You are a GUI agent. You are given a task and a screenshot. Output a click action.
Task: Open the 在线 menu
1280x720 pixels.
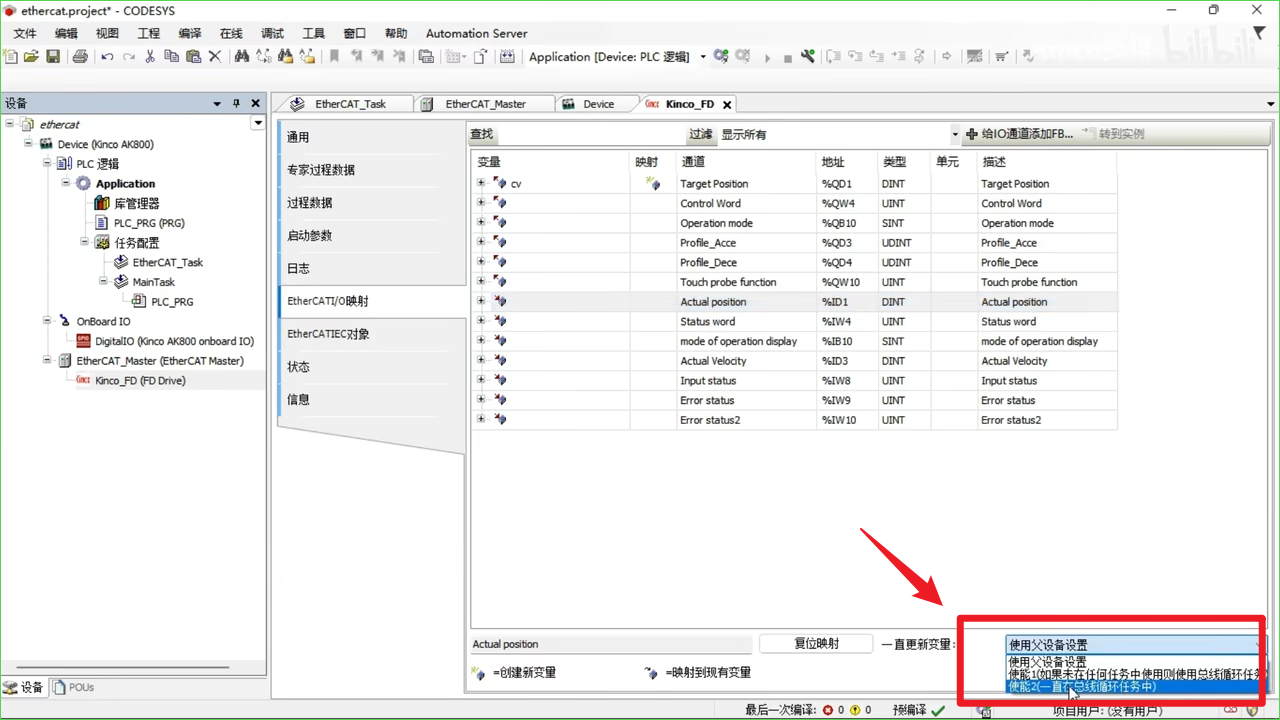[231, 33]
